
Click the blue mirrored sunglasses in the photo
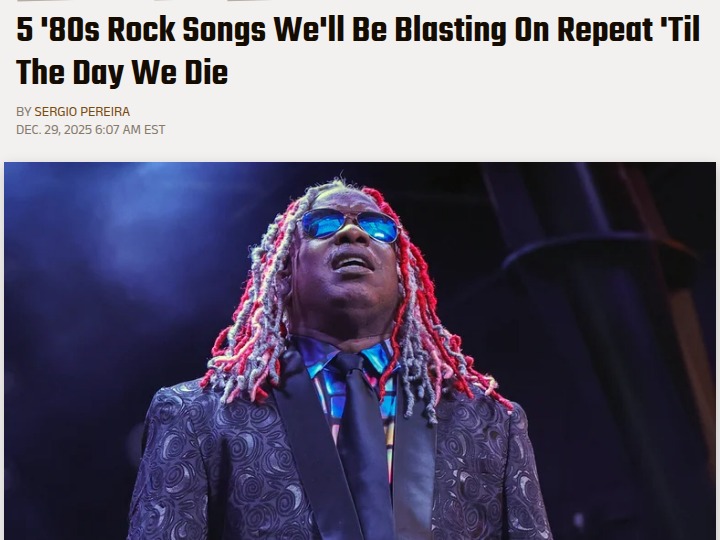click(x=350, y=224)
